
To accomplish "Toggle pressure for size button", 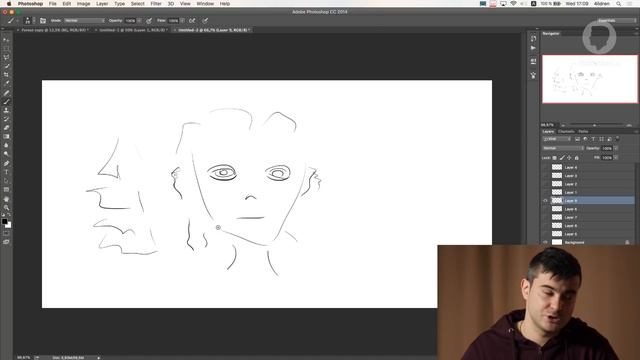I will [205, 20].
